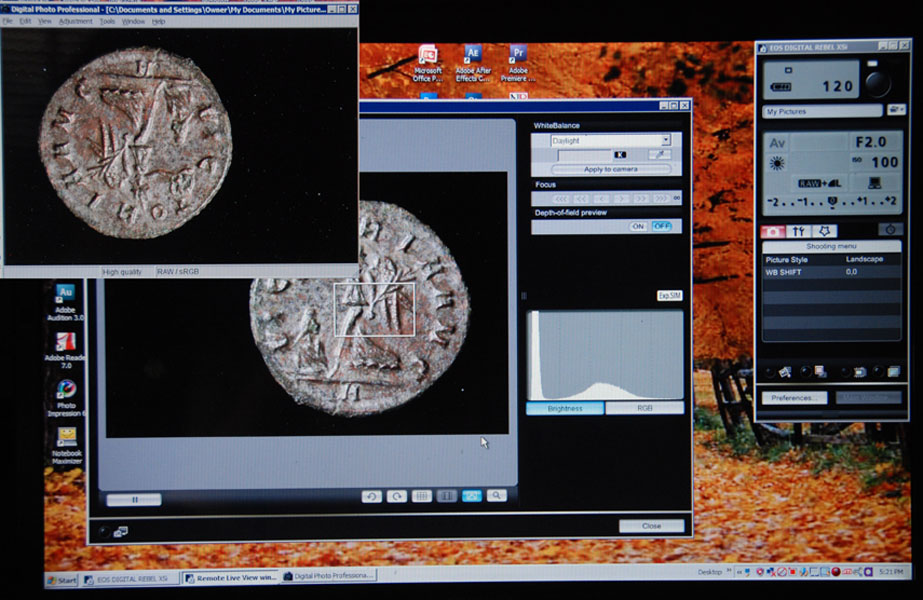The width and height of the screenshot is (923, 600).
Task: Open the File menu in Digital Photo Professional
Action: [7, 21]
